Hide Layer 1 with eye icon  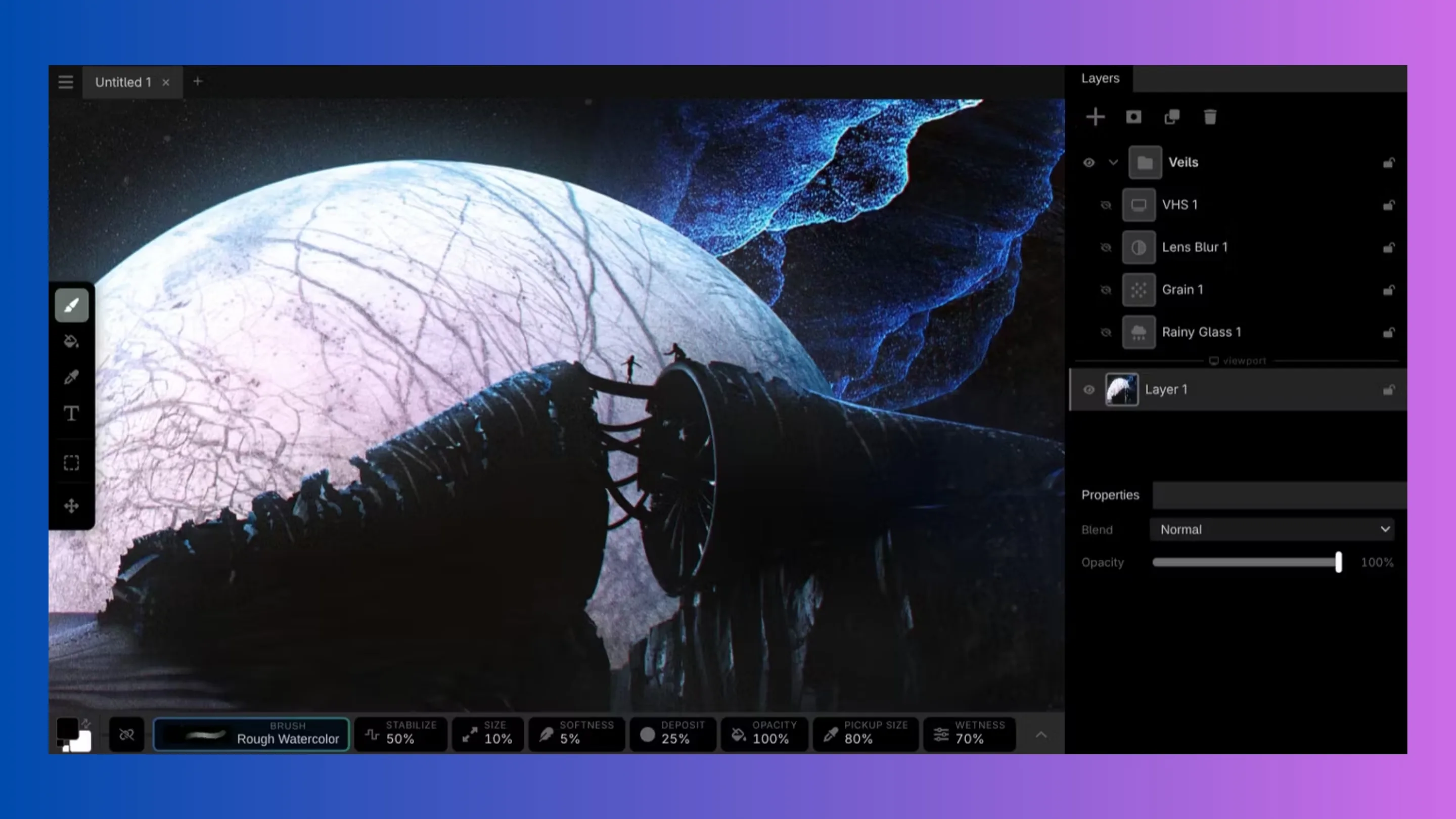click(1088, 390)
